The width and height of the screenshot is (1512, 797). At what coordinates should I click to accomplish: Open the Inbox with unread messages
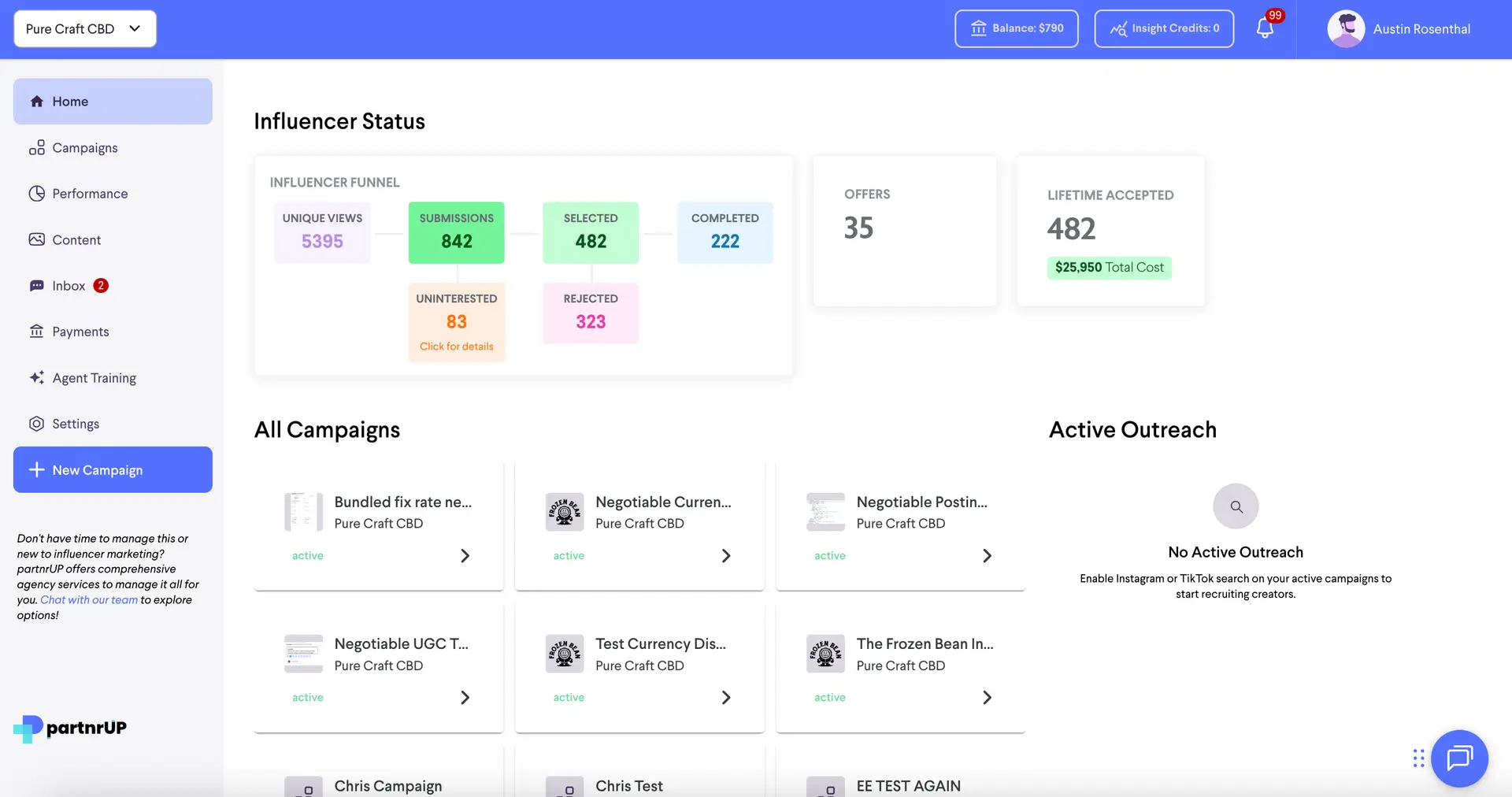[x=68, y=285]
